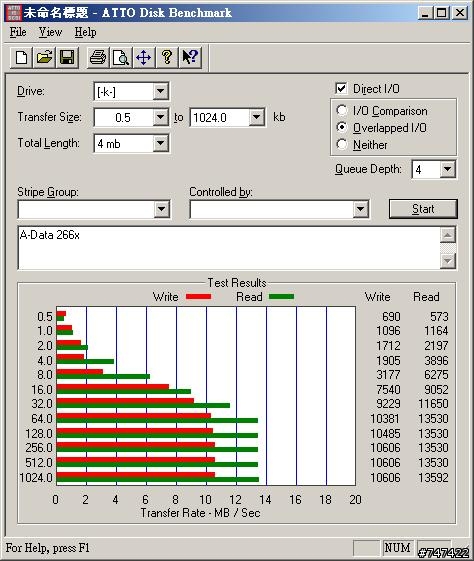
Task: Open the minimum Transfer Size dropdown showing 0.5
Action: [161, 117]
